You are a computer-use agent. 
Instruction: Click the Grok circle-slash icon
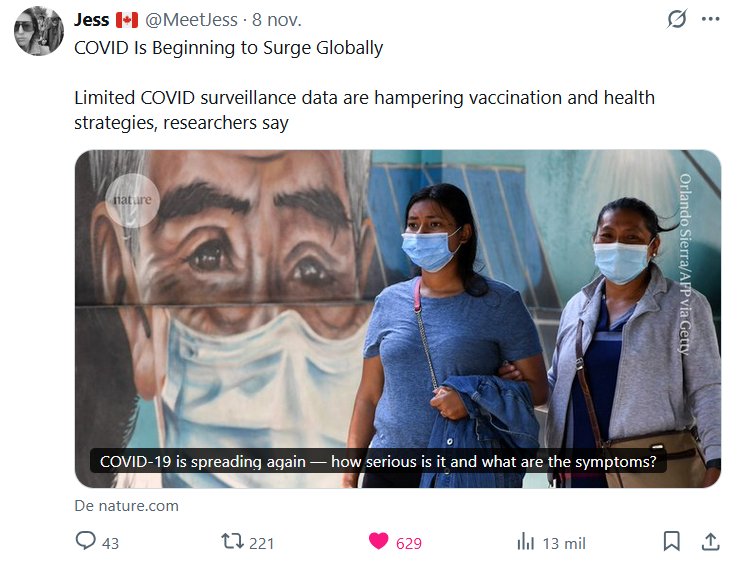677,19
